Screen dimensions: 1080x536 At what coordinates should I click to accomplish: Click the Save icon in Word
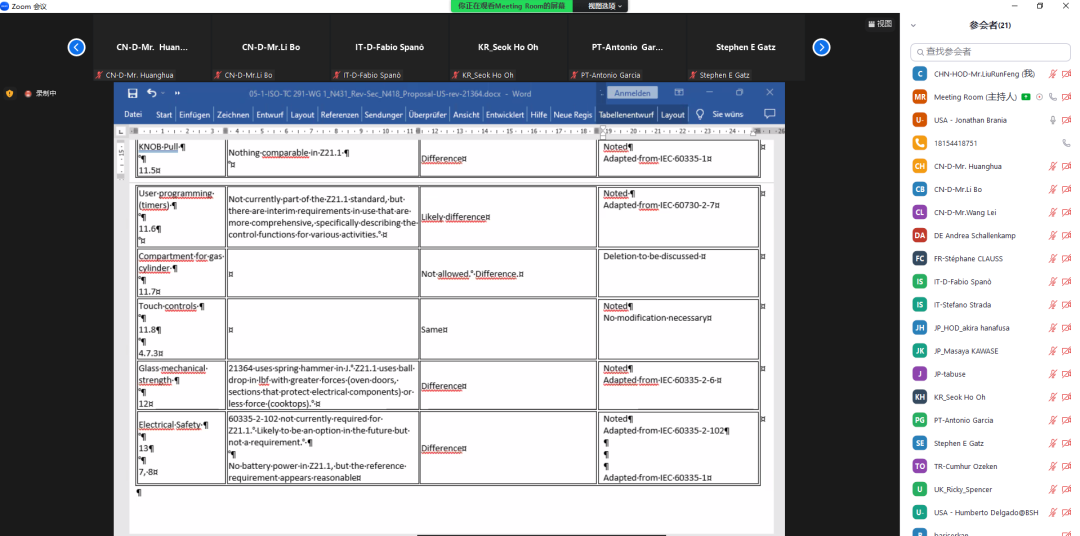point(132,93)
